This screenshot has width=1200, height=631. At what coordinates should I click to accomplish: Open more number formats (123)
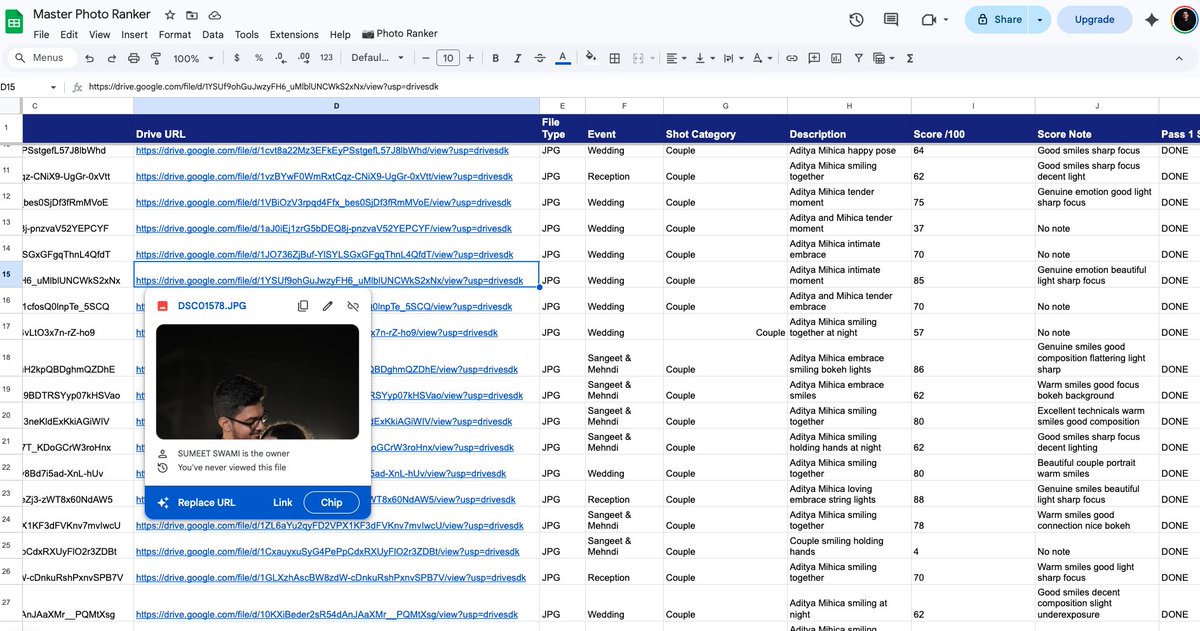(x=326, y=58)
